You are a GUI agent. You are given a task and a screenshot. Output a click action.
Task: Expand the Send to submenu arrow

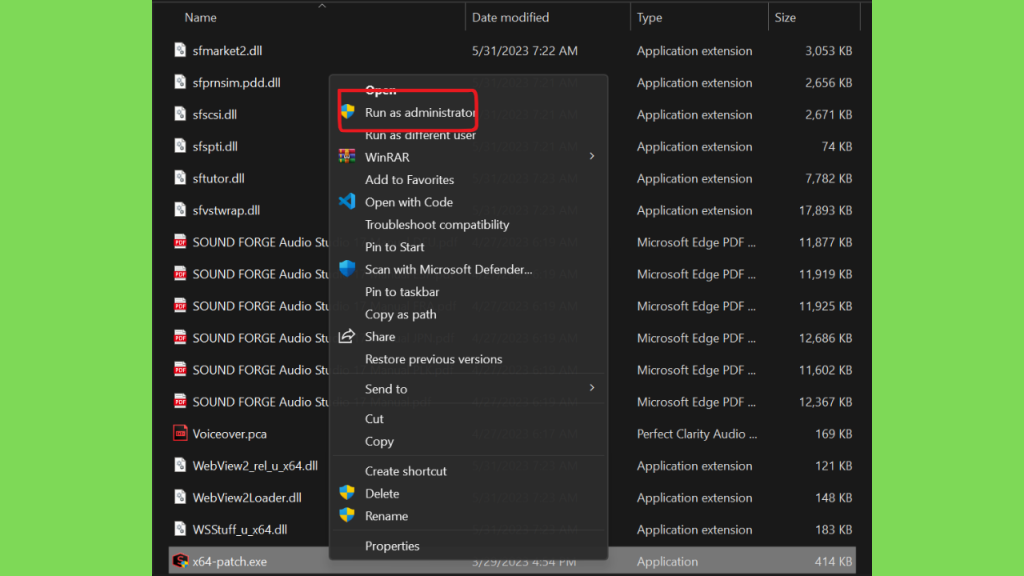tap(592, 388)
